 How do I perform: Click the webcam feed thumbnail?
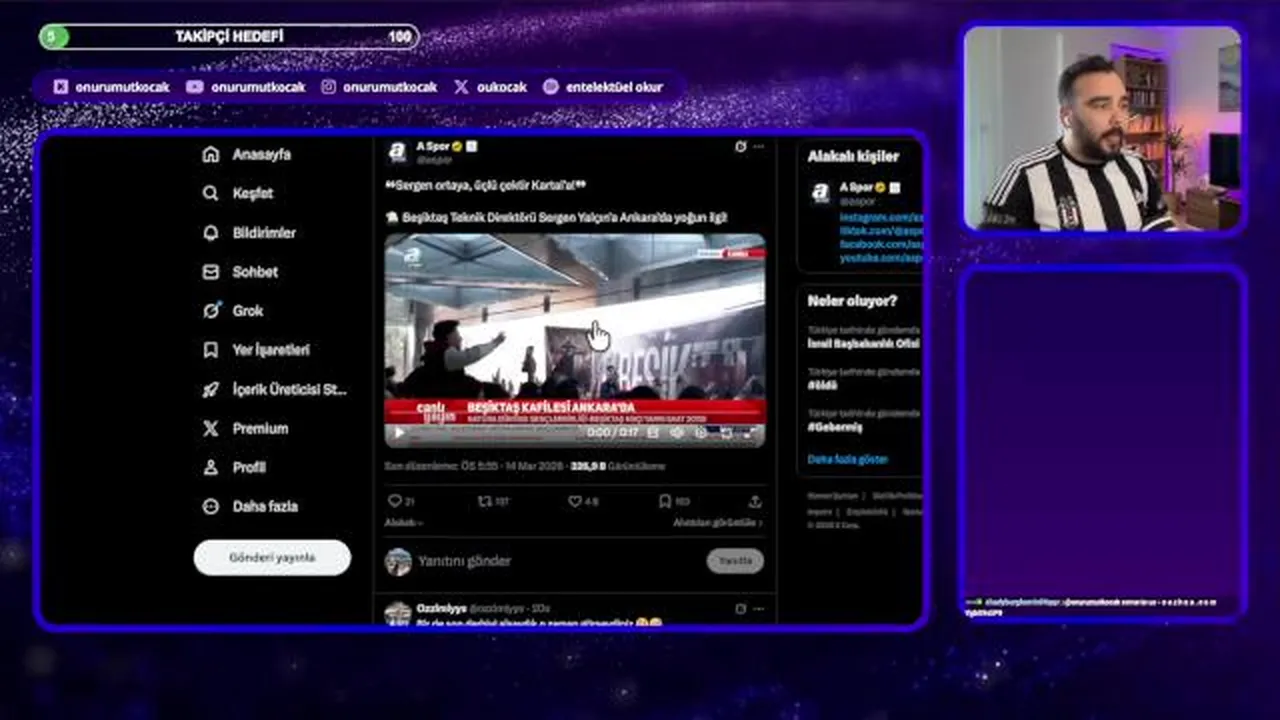tap(1103, 129)
